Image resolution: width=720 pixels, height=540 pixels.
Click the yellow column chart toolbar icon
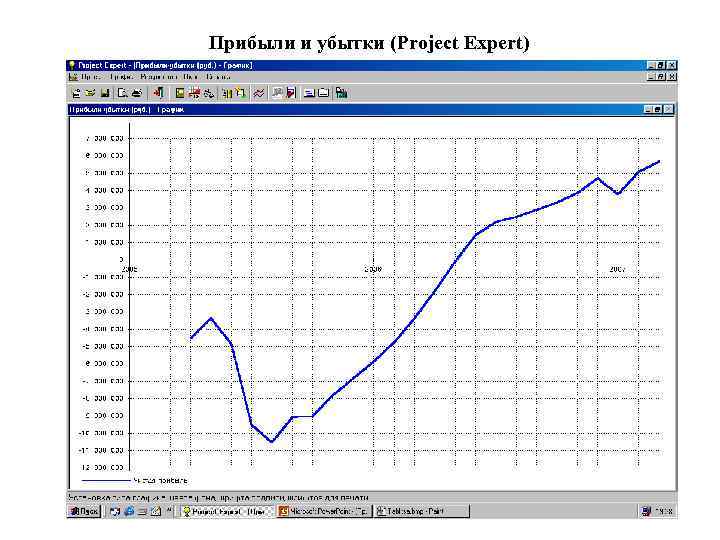tap(227, 93)
